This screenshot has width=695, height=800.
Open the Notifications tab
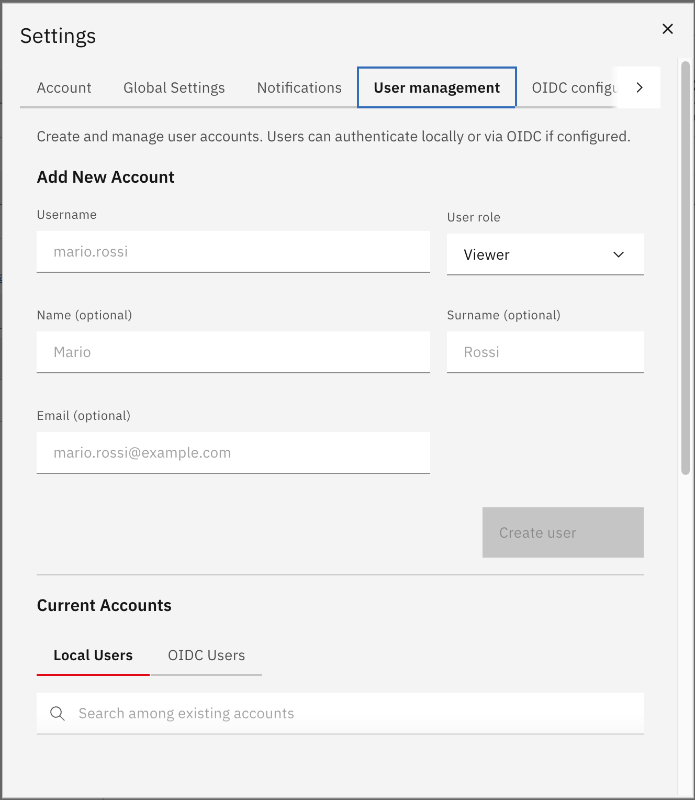click(299, 88)
